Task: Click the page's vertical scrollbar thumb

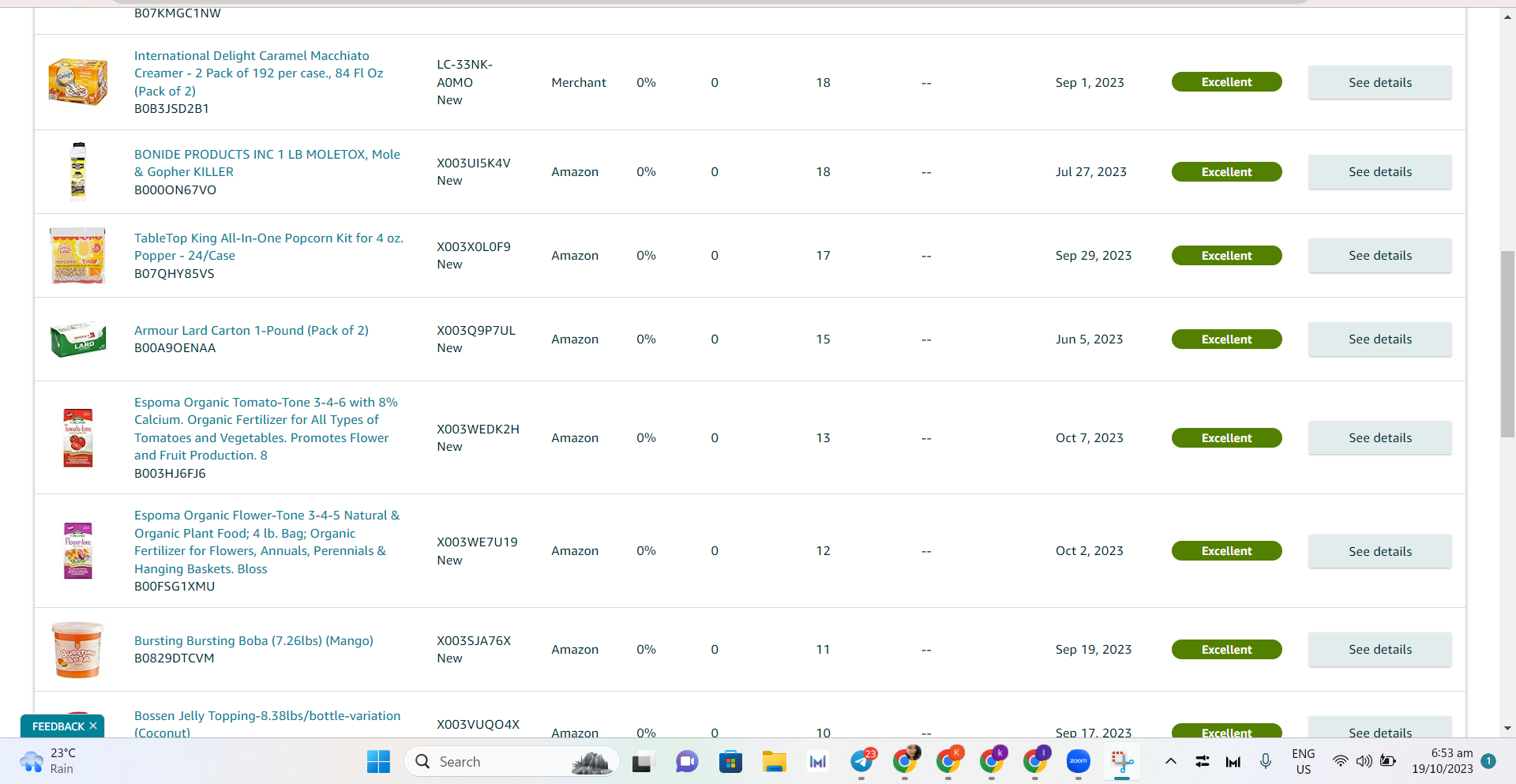Action: point(1507,343)
